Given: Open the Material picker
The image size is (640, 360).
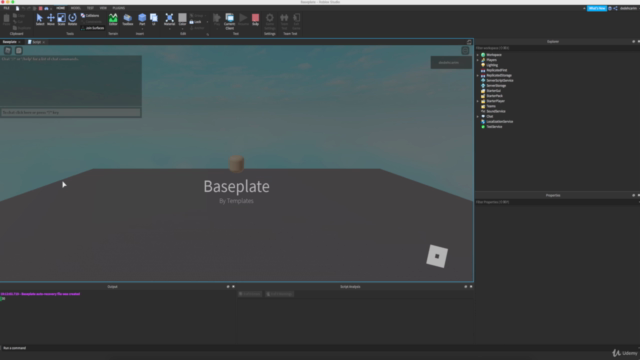Looking at the screenshot, I should coord(169,18).
